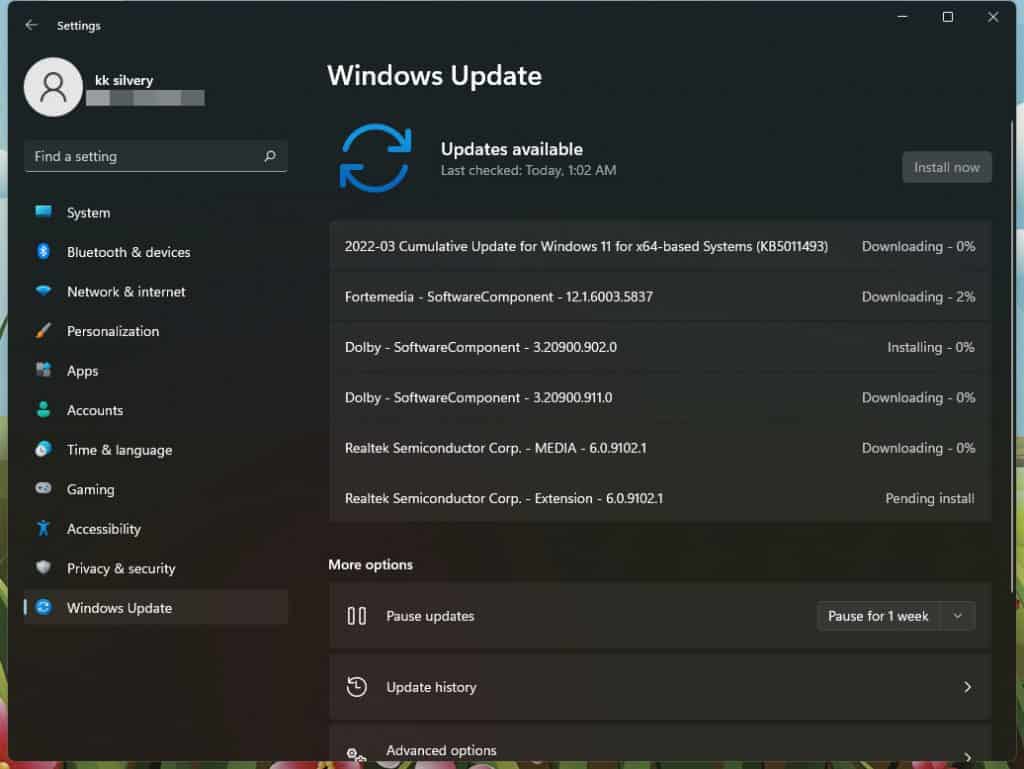
Task: Click the kk silvery account name
Action: pos(124,80)
